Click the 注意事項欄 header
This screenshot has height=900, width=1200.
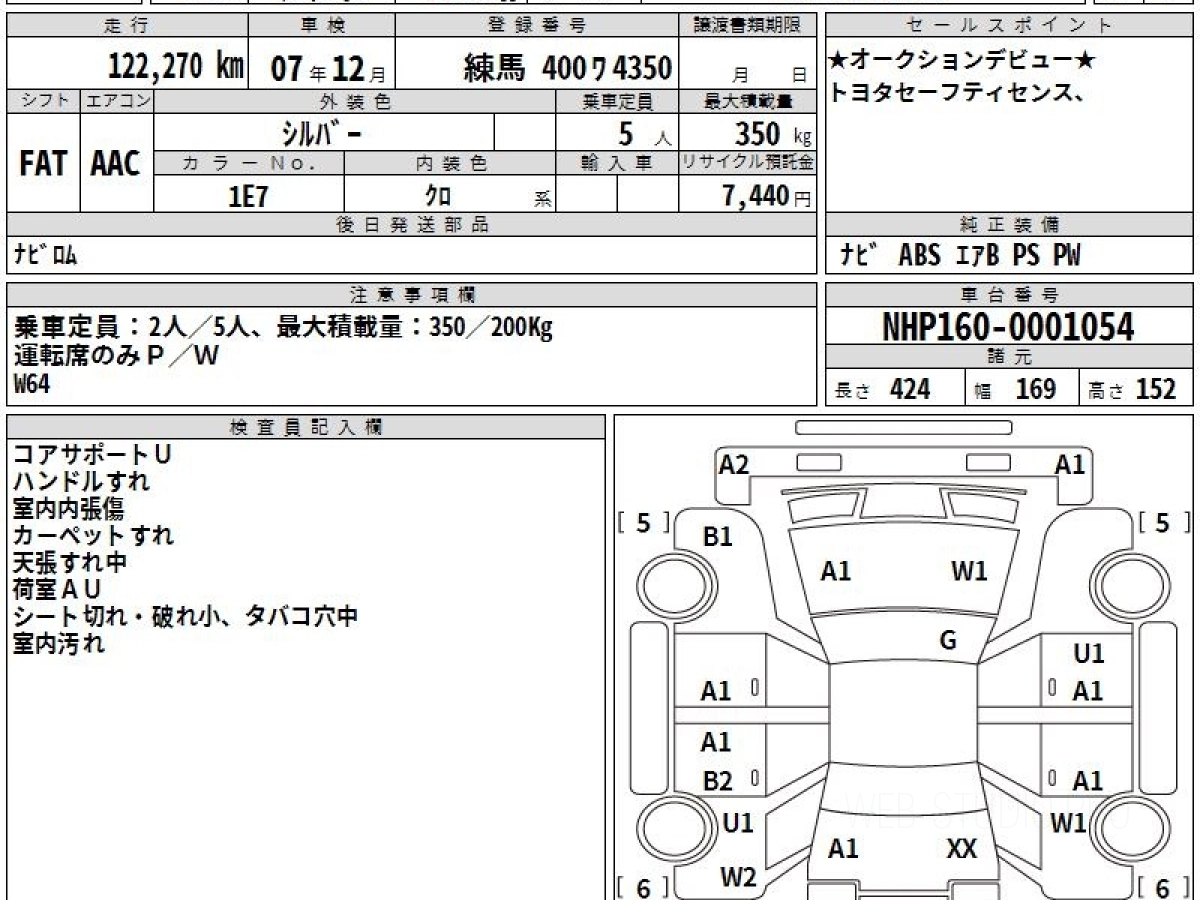point(411,294)
